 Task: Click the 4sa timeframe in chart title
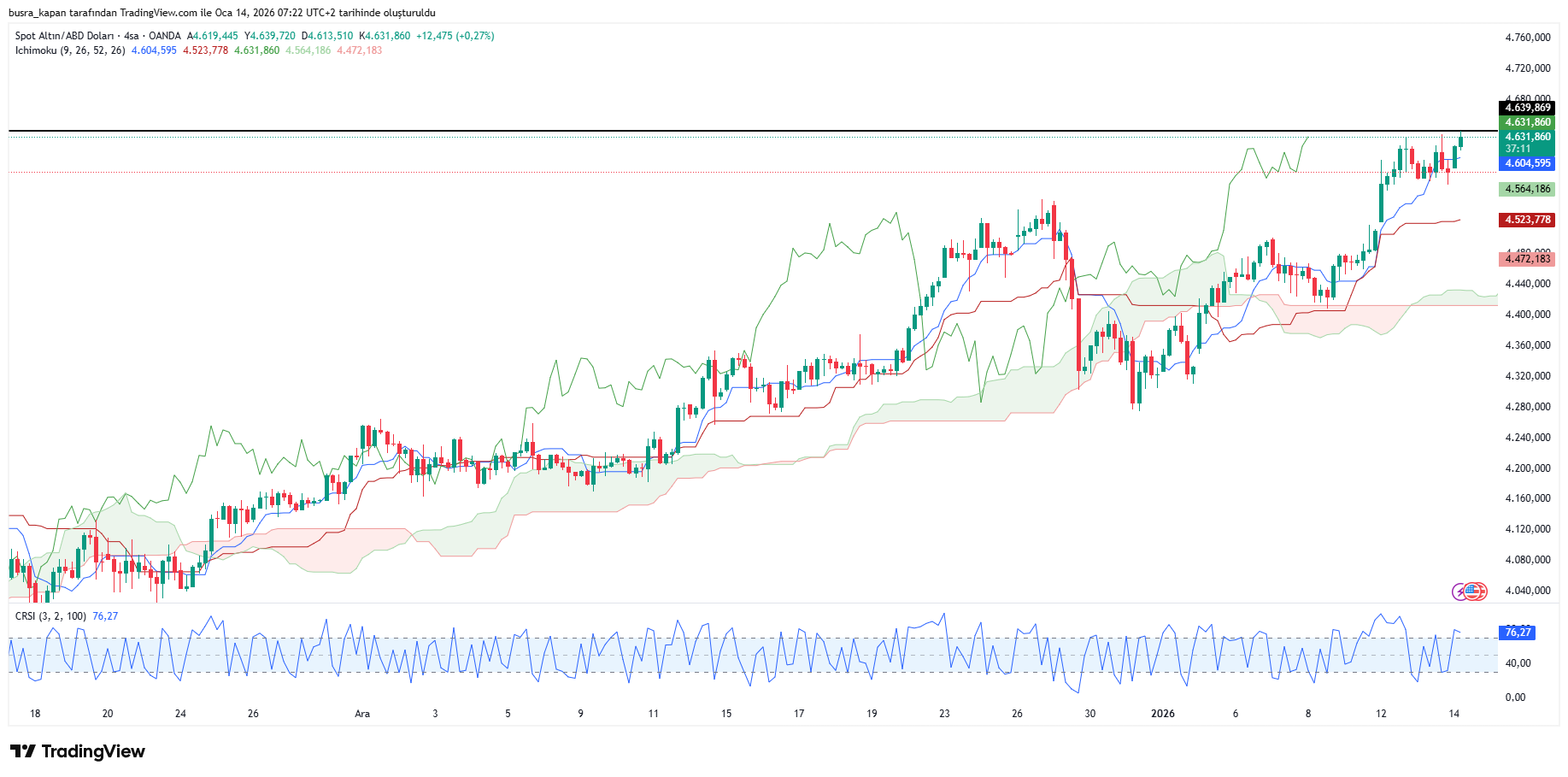point(131,36)
